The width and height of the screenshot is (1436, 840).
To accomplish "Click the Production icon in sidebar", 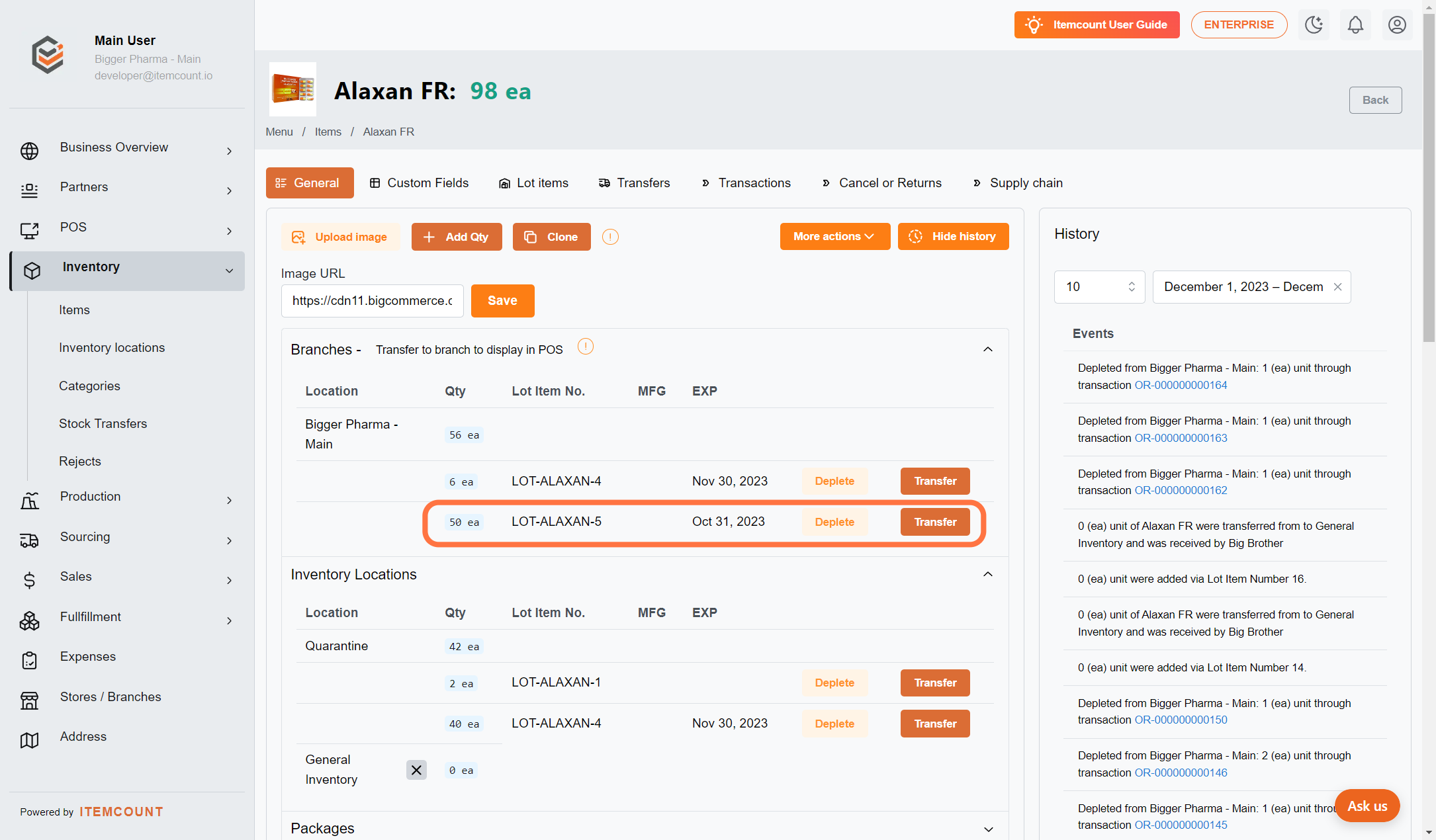I will [x=30, y=501].
